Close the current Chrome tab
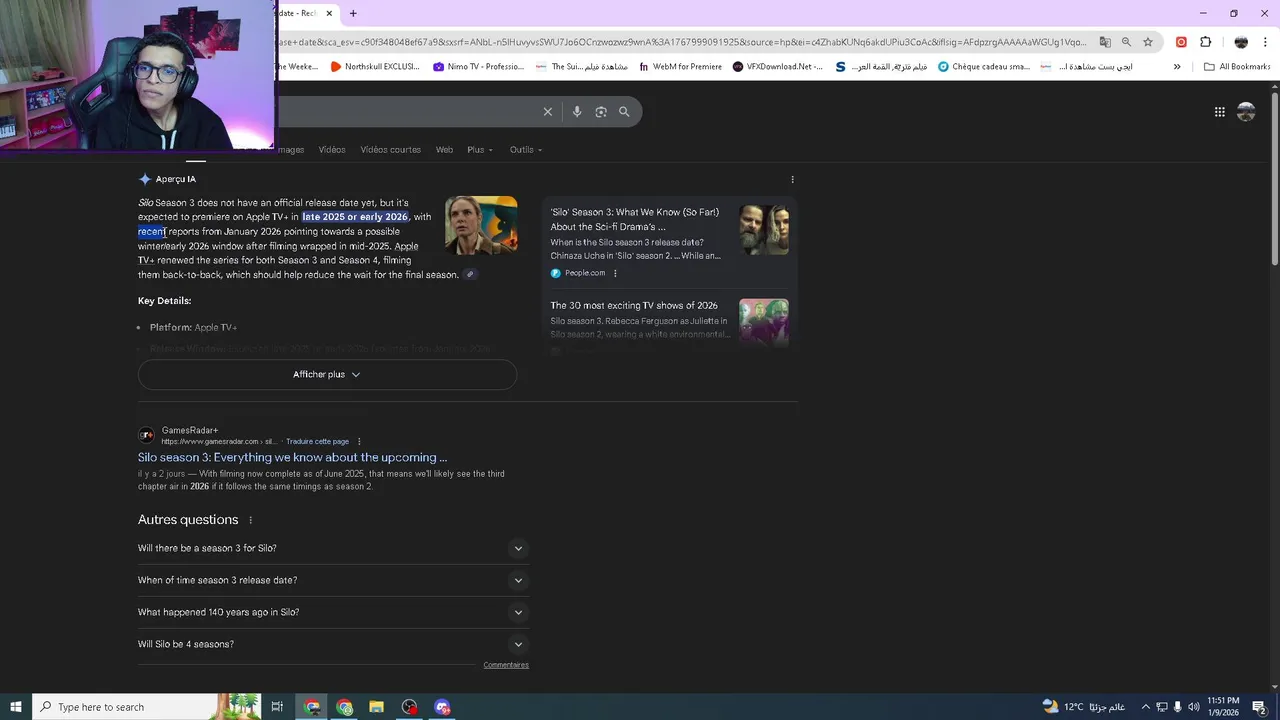 pos(329,13)
